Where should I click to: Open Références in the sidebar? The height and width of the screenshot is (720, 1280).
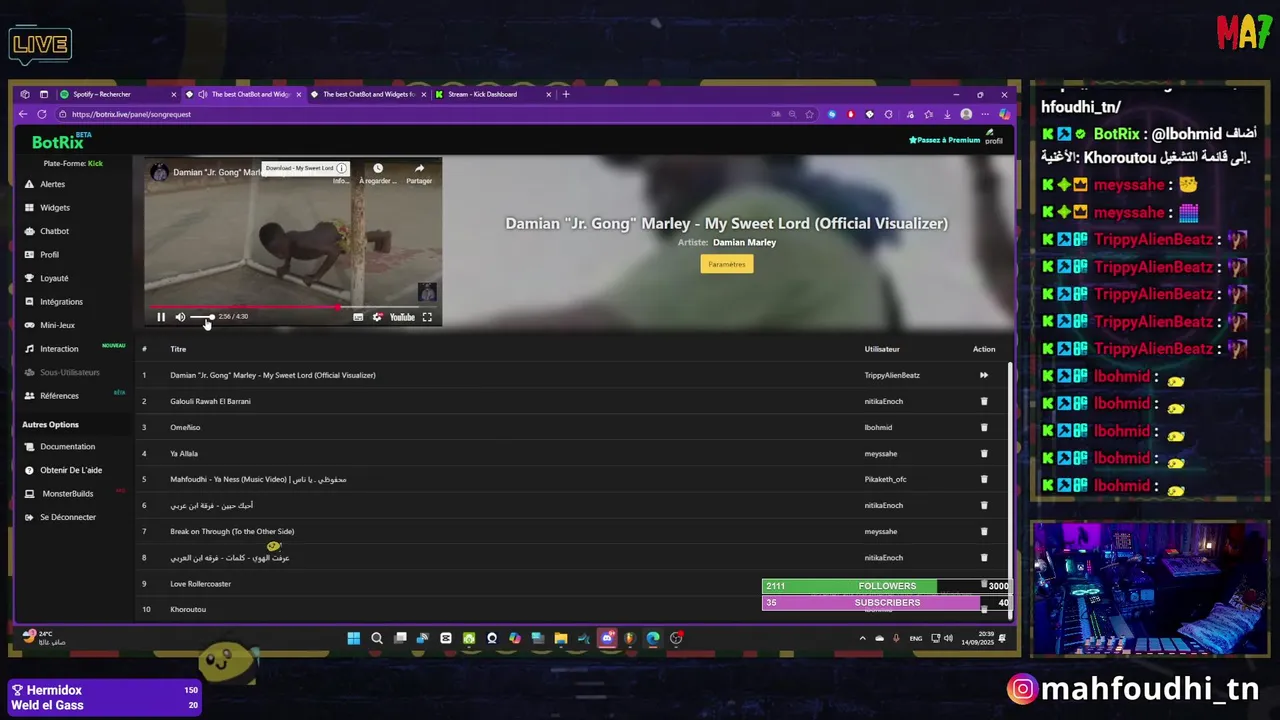[x=59, y=396]
